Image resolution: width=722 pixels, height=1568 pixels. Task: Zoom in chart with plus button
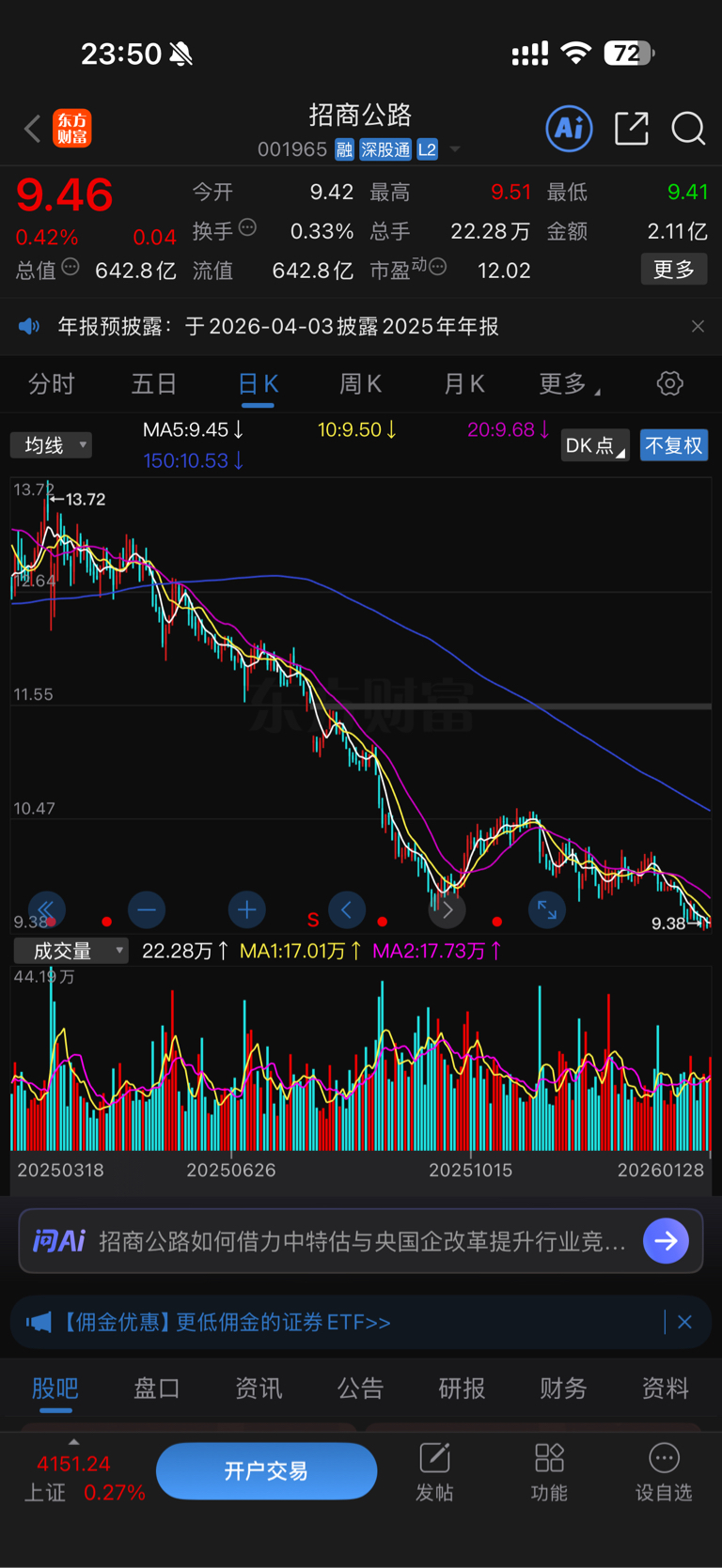[x=246, y=909]
